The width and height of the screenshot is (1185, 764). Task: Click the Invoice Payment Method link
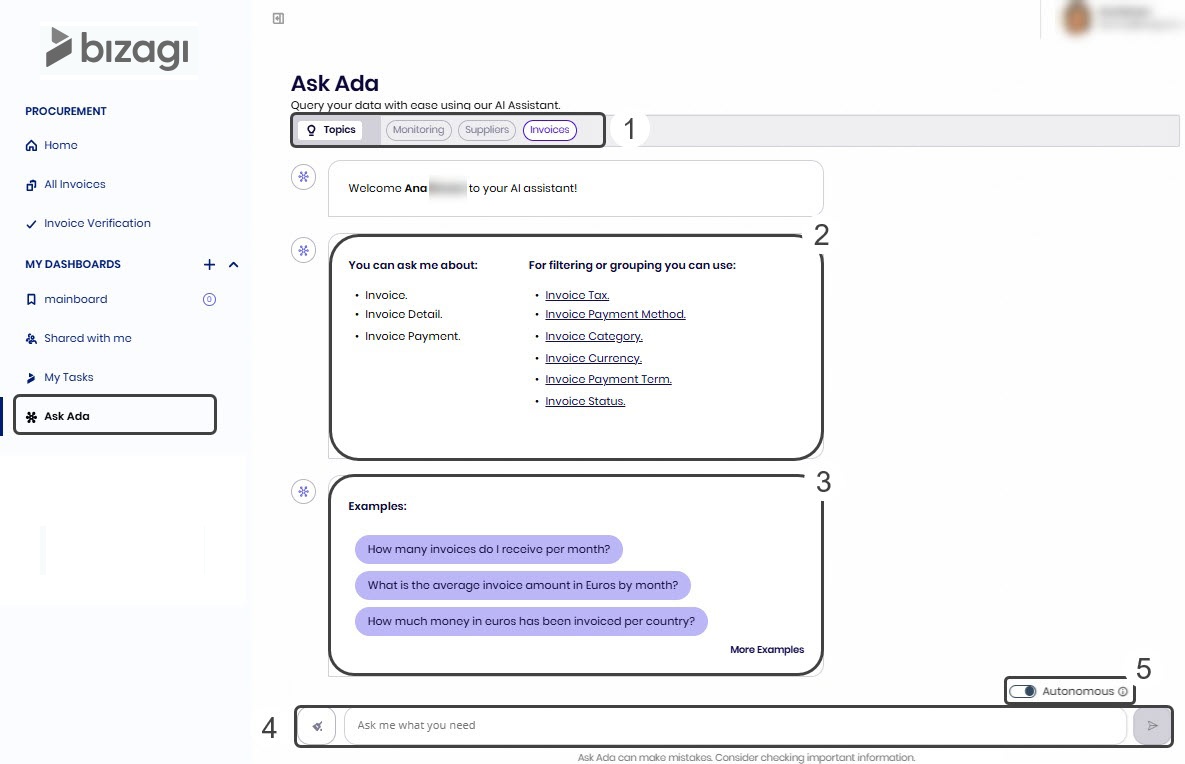pos(615,314)
